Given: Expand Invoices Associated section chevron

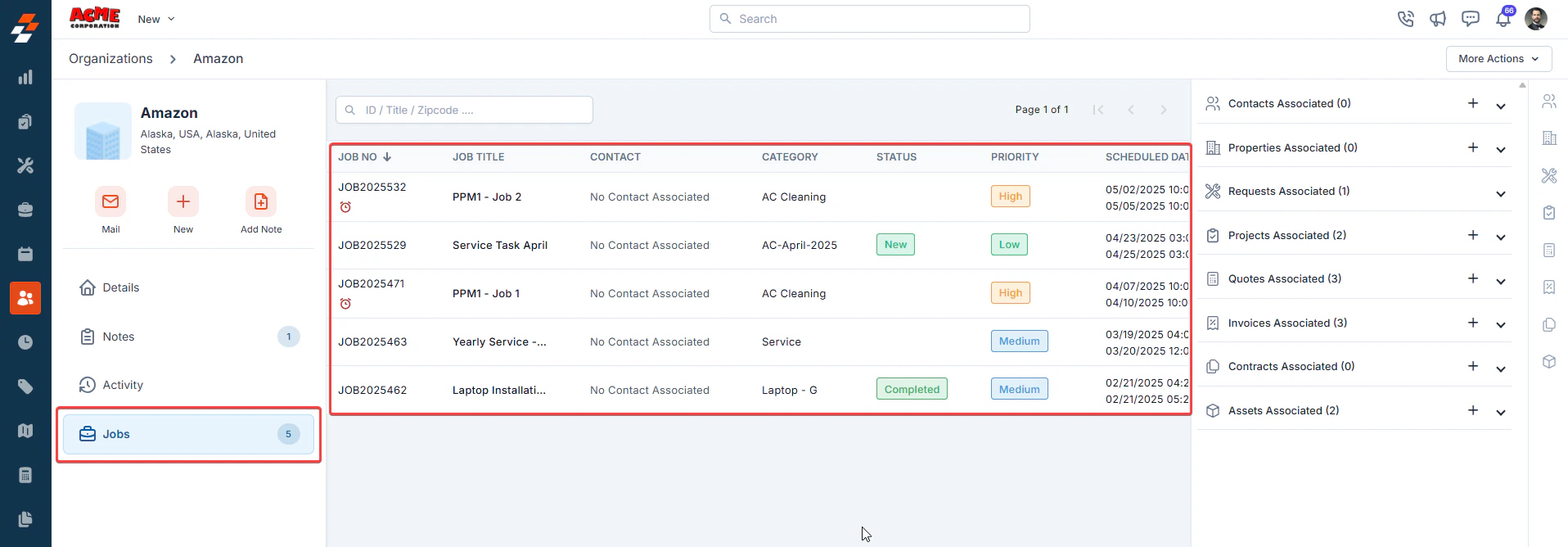Looking at the screenshot, I should (1501, 325).
